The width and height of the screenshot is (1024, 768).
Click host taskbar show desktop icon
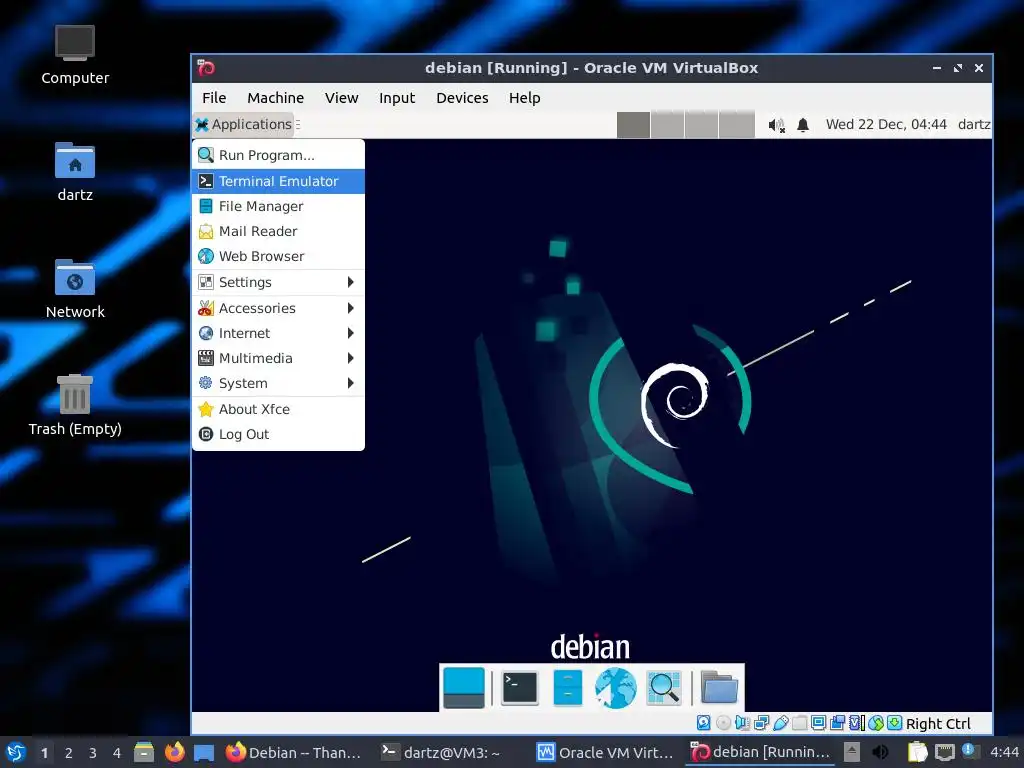pyautogui.click(x=204, y=753)
